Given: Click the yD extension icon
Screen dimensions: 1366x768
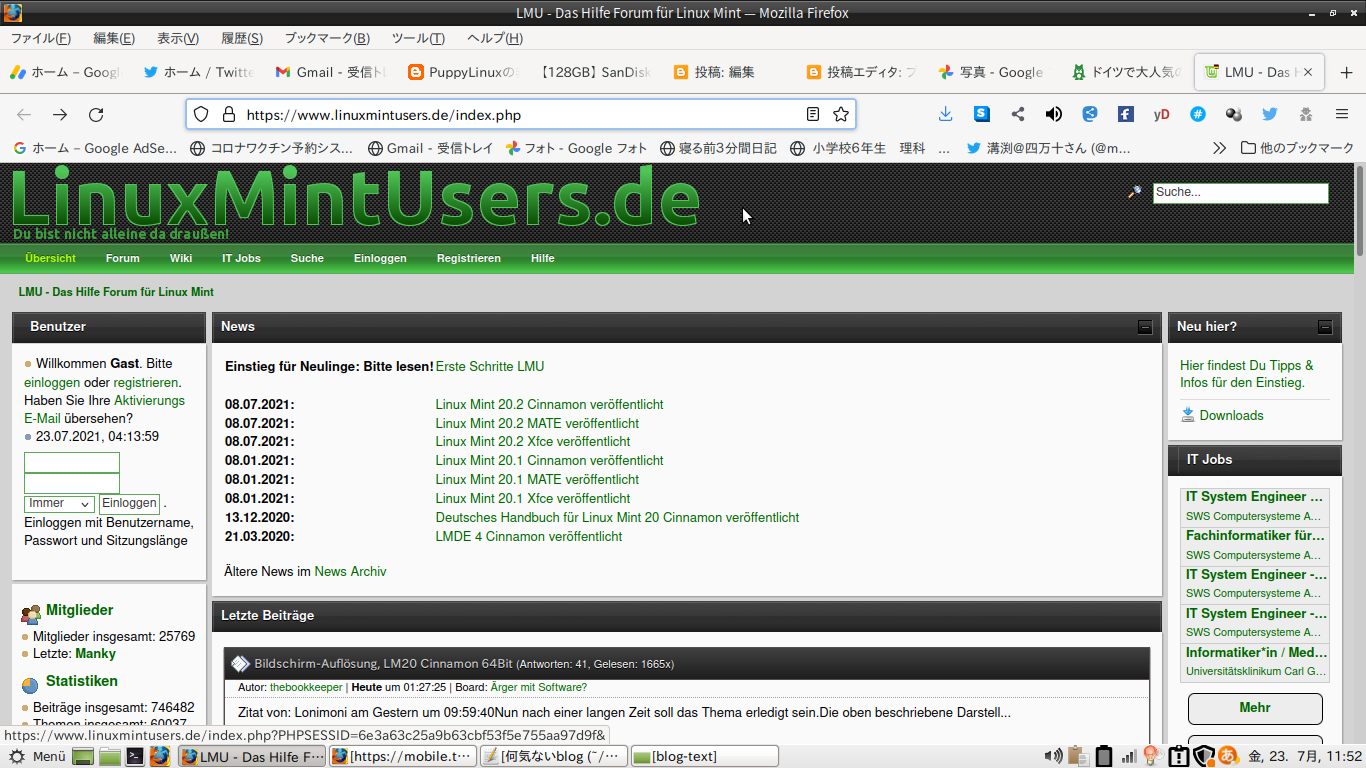Looking at the screenshot, I should pos(1162,114).
